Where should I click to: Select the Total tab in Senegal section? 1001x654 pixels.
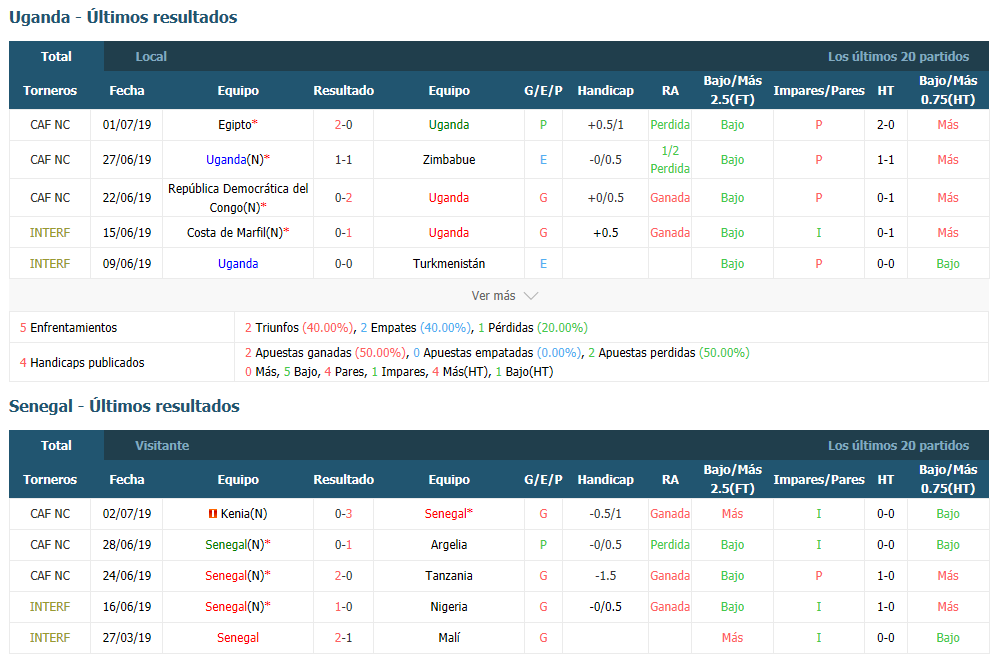(x=56, y=445)
